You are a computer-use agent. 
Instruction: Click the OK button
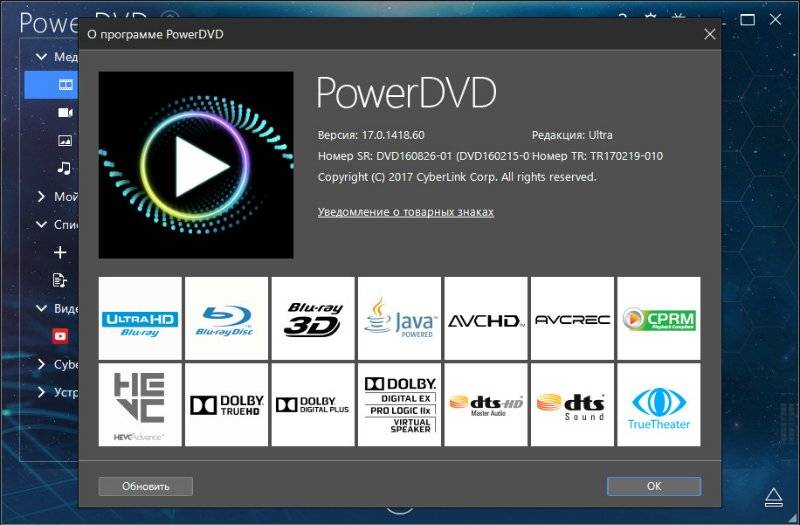(654, 486)
